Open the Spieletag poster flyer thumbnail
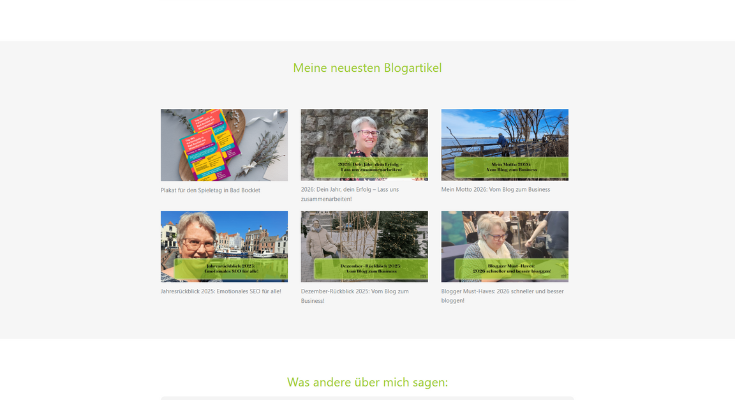 click(224, 144)
